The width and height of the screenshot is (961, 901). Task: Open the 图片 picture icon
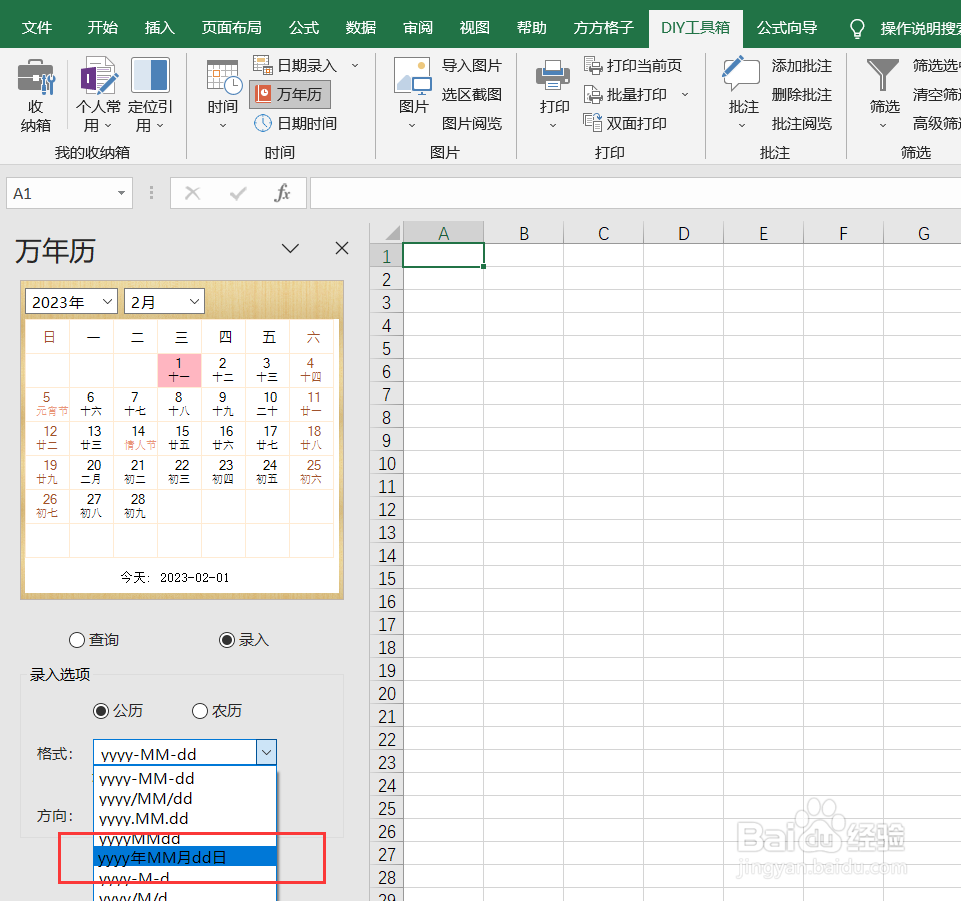tap(412, 77)
